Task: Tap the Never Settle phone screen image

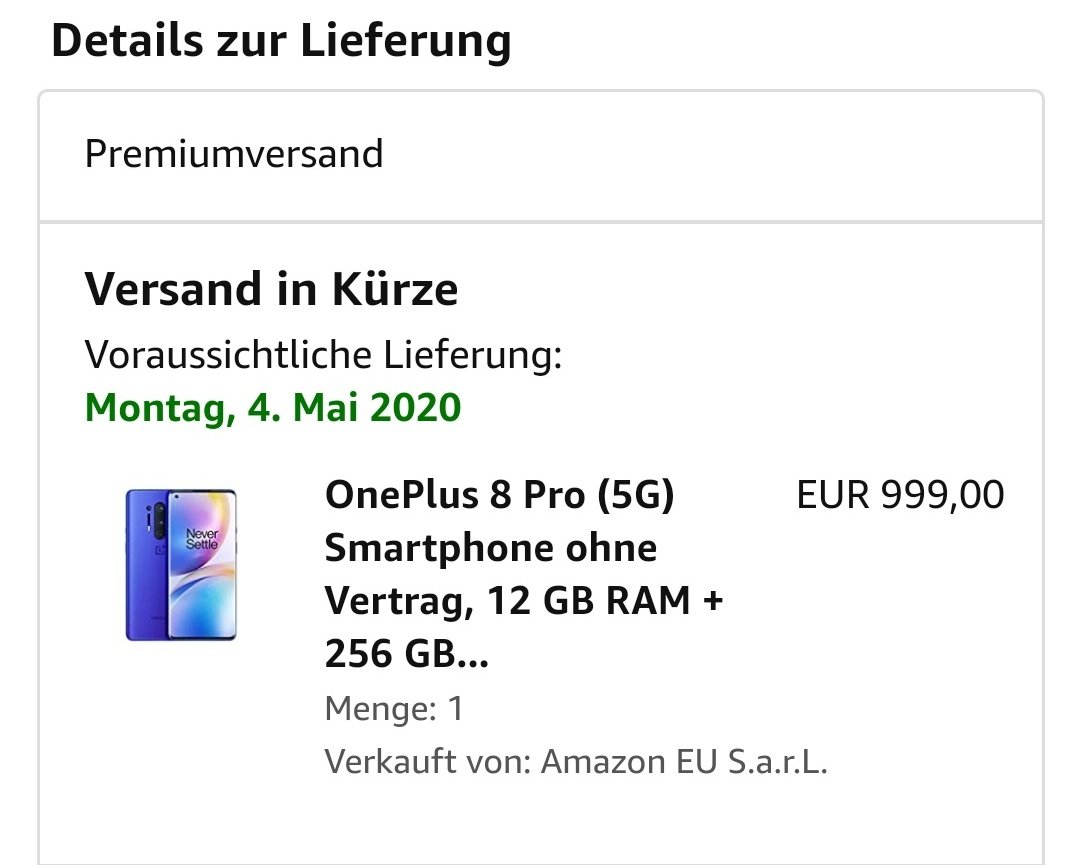Action: click(x=202, y=565)
